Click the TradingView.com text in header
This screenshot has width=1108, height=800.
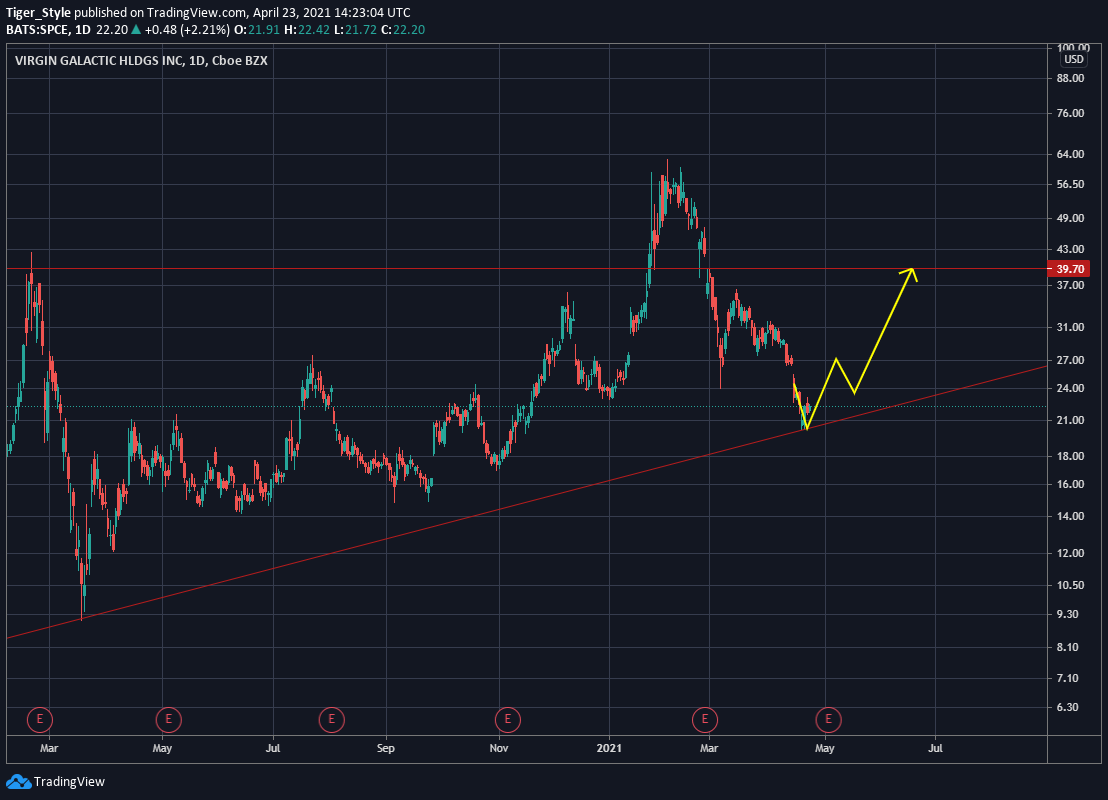(197, 13)
